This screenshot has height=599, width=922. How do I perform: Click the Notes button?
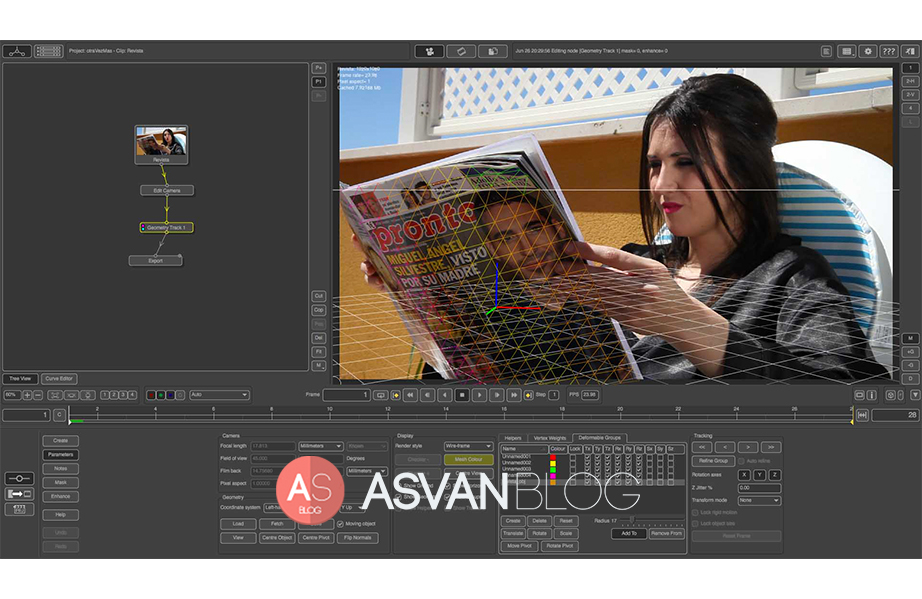[61, 469]
